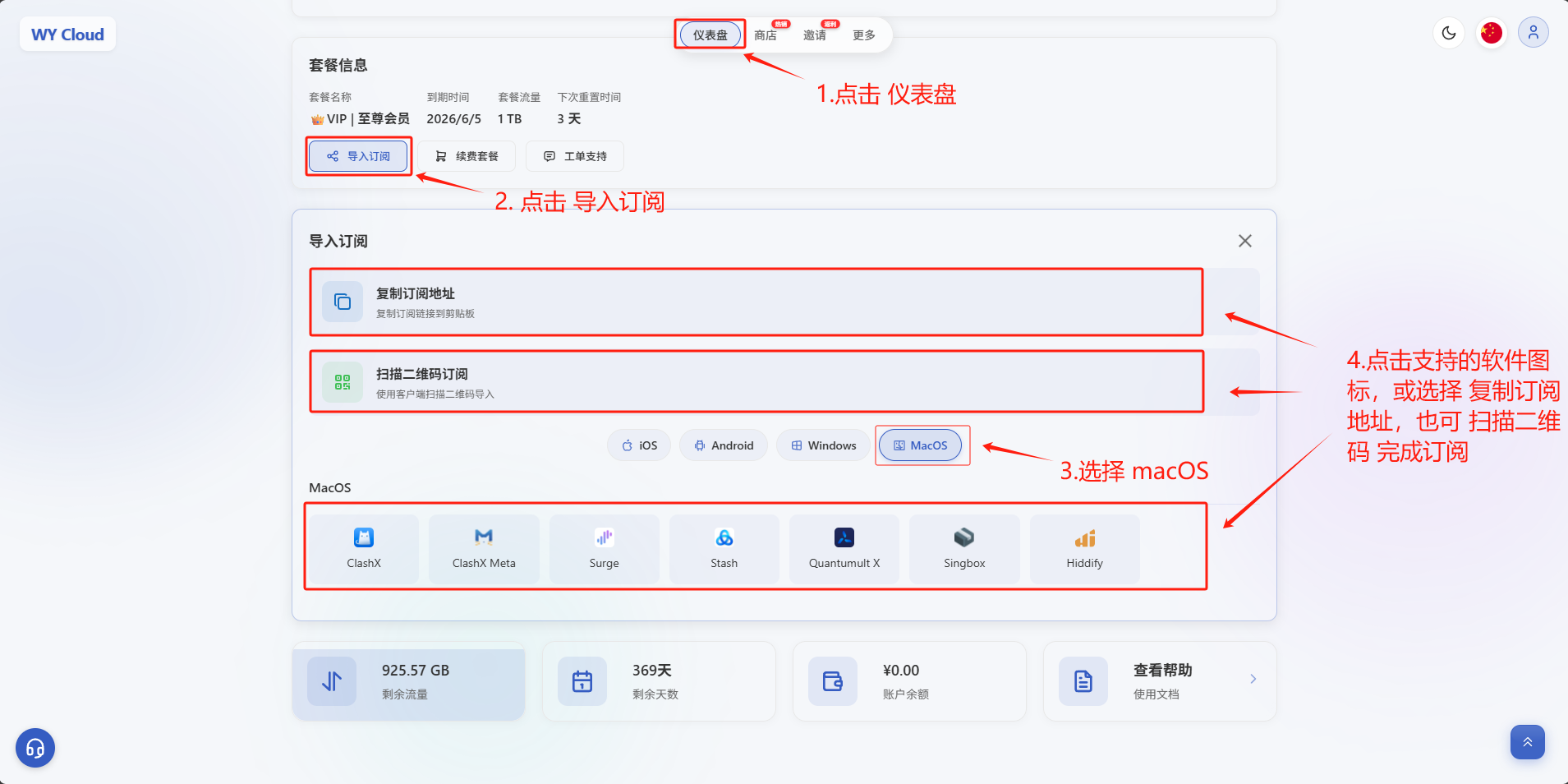Go to the 商店 tab
This screenshot has width=1568, height=784.
[766, 35]
